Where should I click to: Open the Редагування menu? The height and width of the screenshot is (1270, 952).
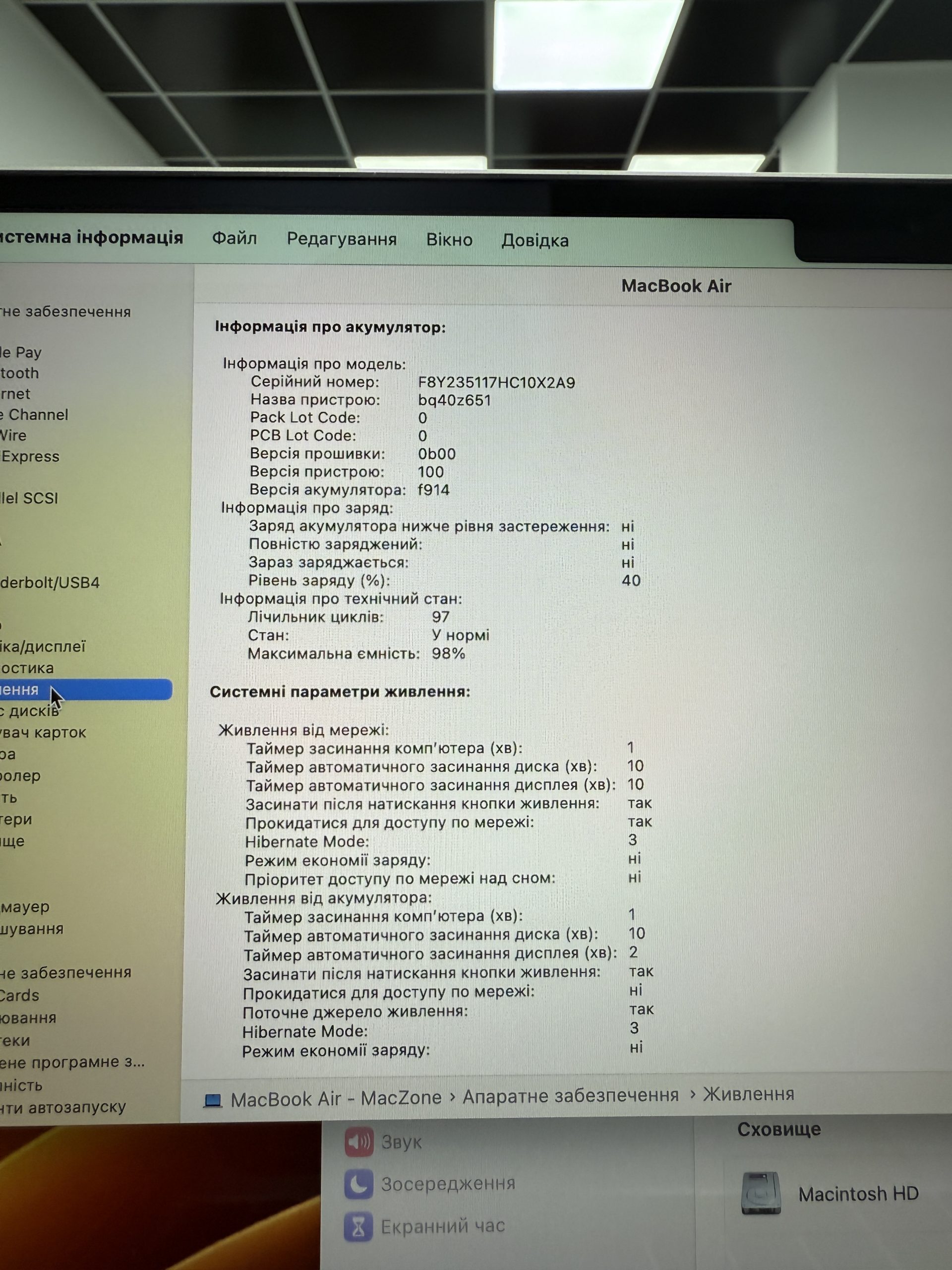pos(342,240)
